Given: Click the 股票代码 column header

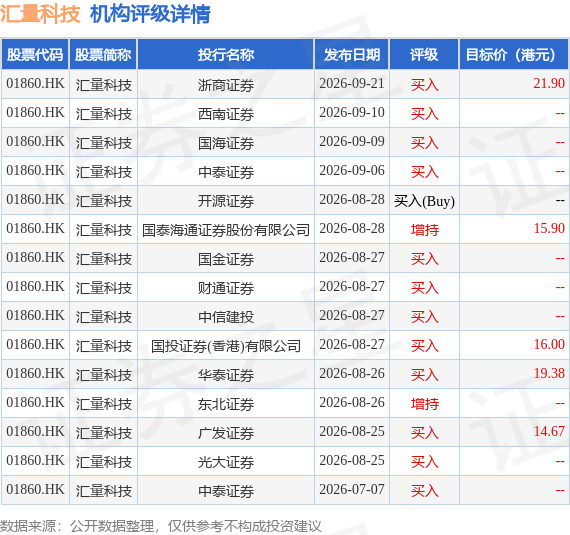Looking at the screenshot, I should point(35,55).
